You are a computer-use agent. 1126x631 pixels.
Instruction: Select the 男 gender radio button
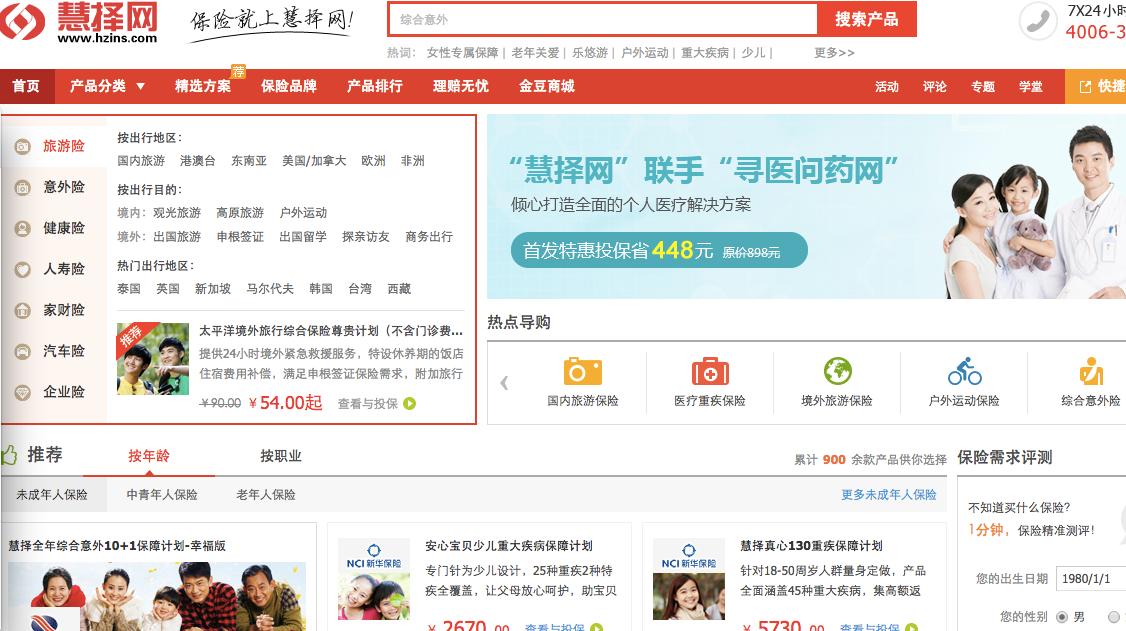1061,617
